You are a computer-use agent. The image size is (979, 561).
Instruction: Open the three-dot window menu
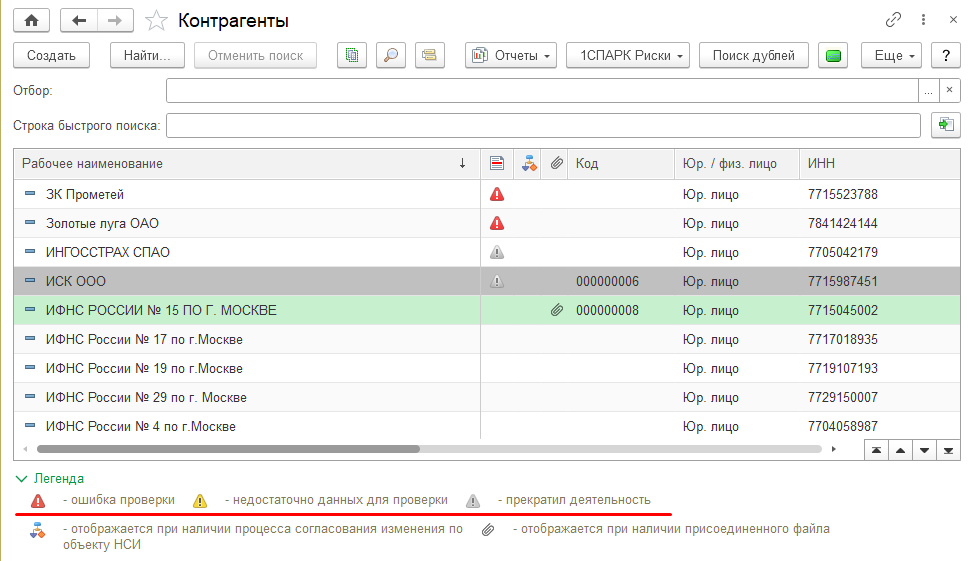pyautogui.click(x=923, y=20)
